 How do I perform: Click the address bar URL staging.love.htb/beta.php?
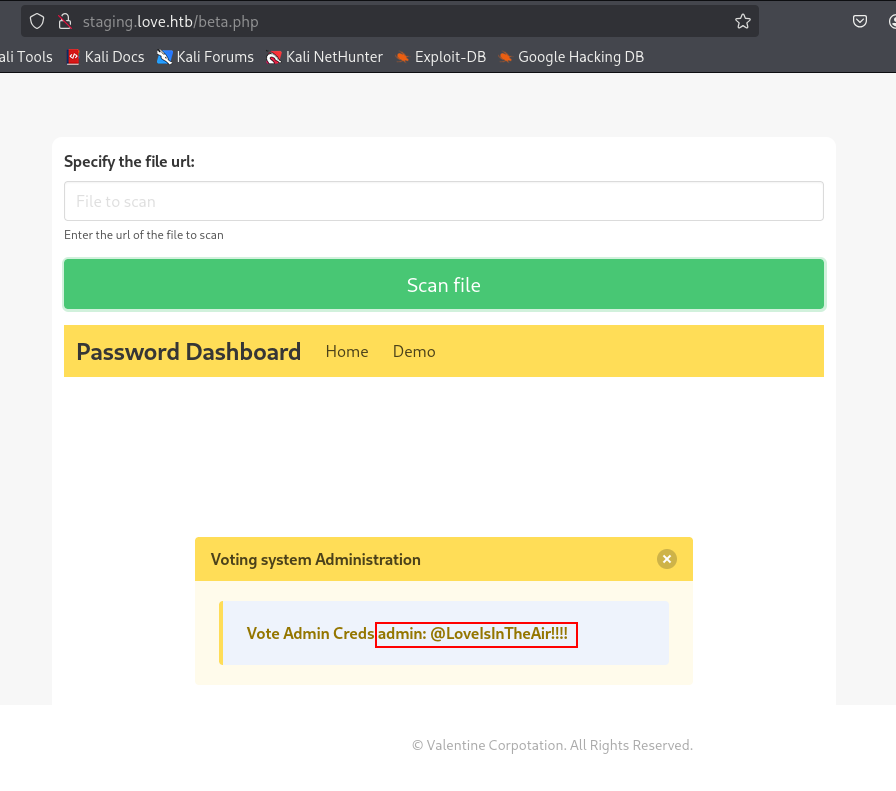click(170, 22)
